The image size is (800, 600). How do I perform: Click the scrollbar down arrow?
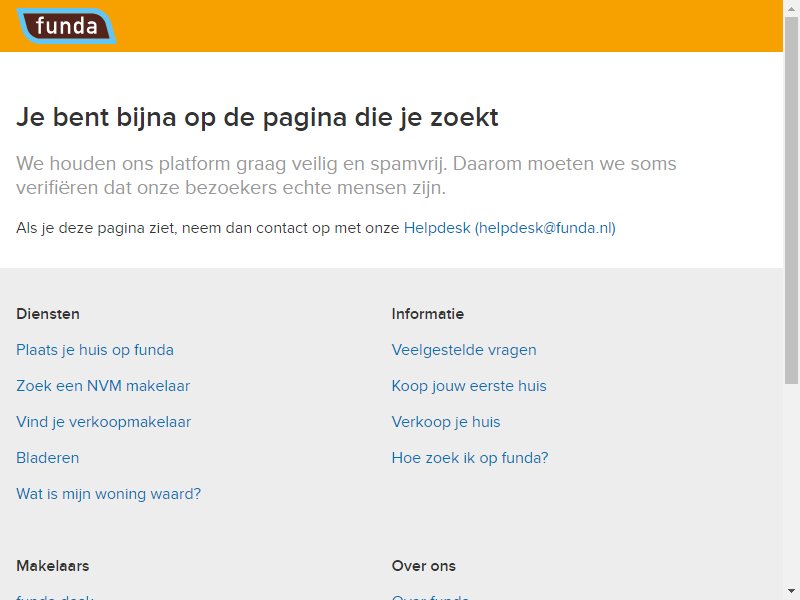tap(791, 592)
